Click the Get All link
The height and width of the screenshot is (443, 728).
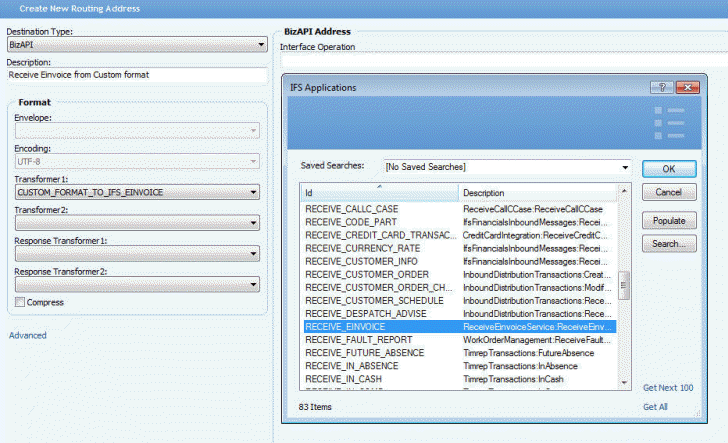[x=655, y=407]
